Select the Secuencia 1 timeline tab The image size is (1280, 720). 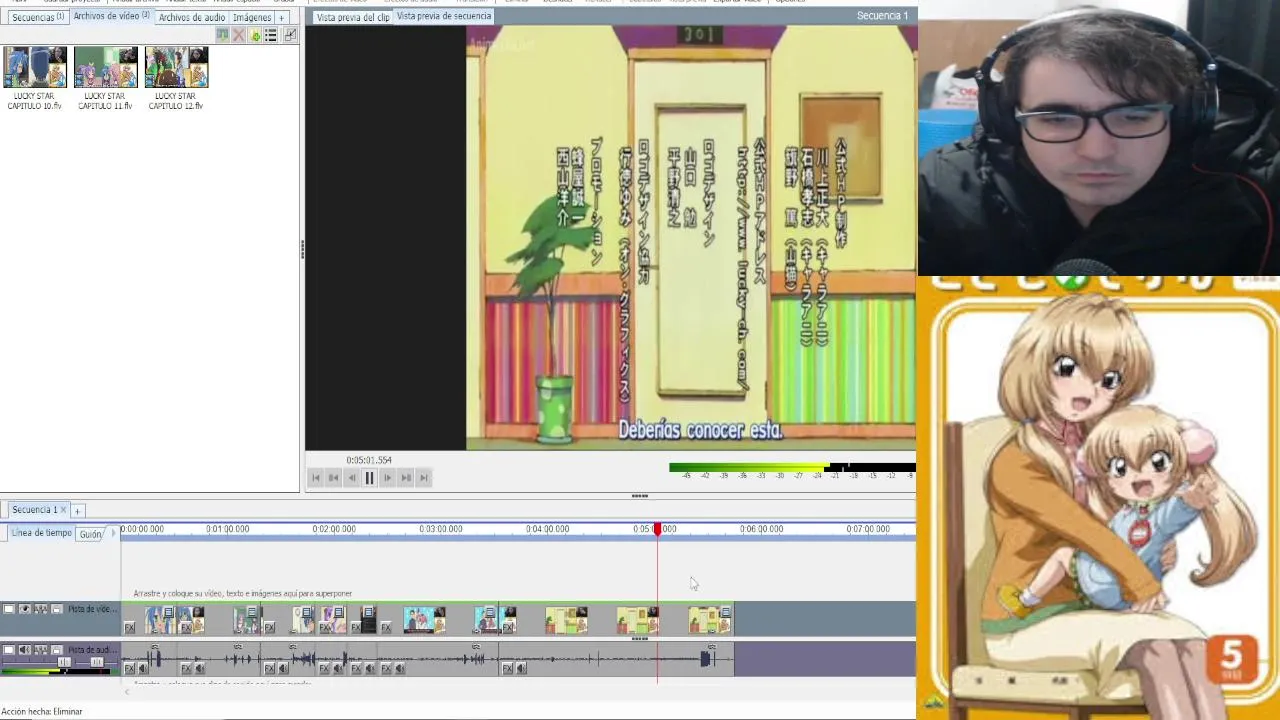point(34,510)
